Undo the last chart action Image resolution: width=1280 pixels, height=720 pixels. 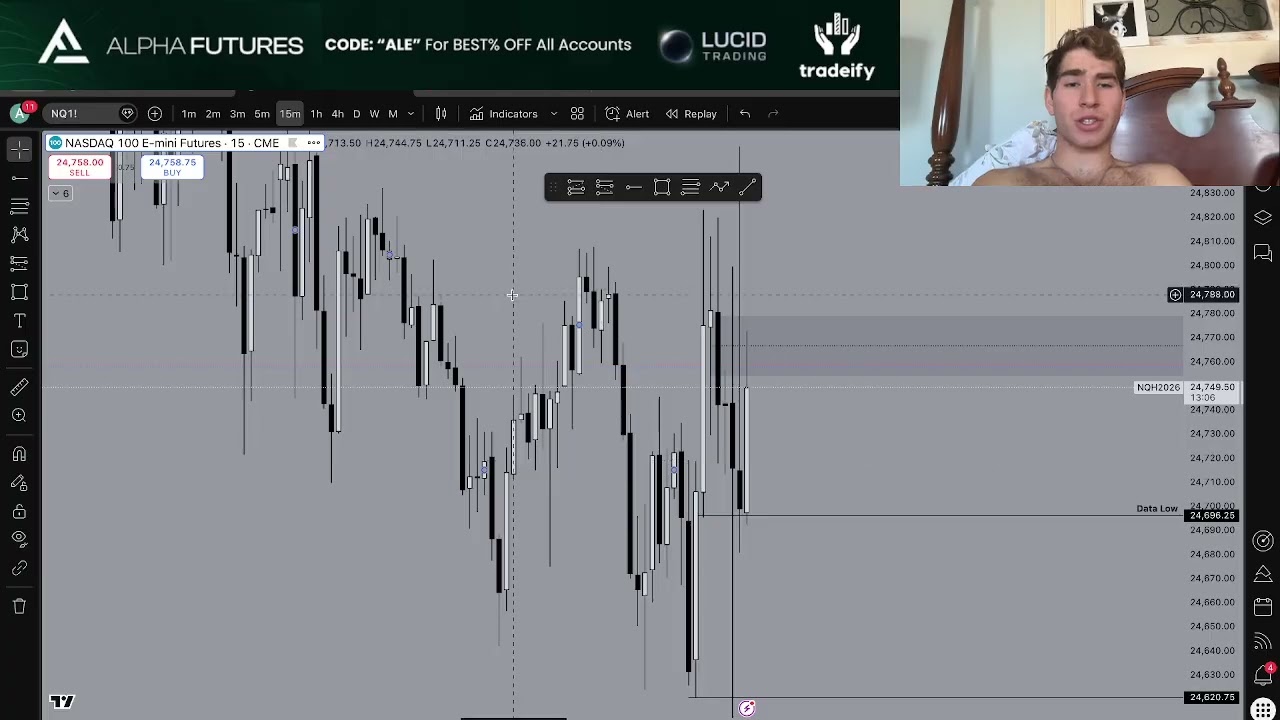[745, 114]
